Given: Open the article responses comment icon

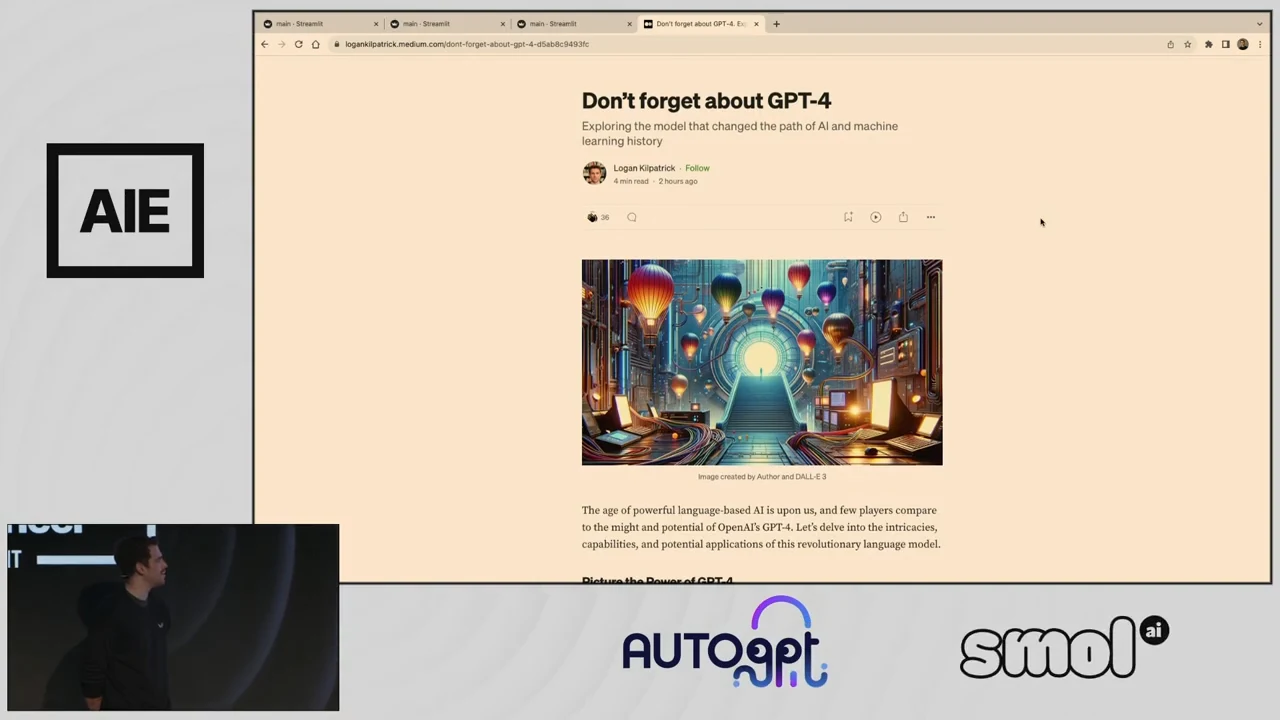Looking at the screenshot, I should (631, 217).
